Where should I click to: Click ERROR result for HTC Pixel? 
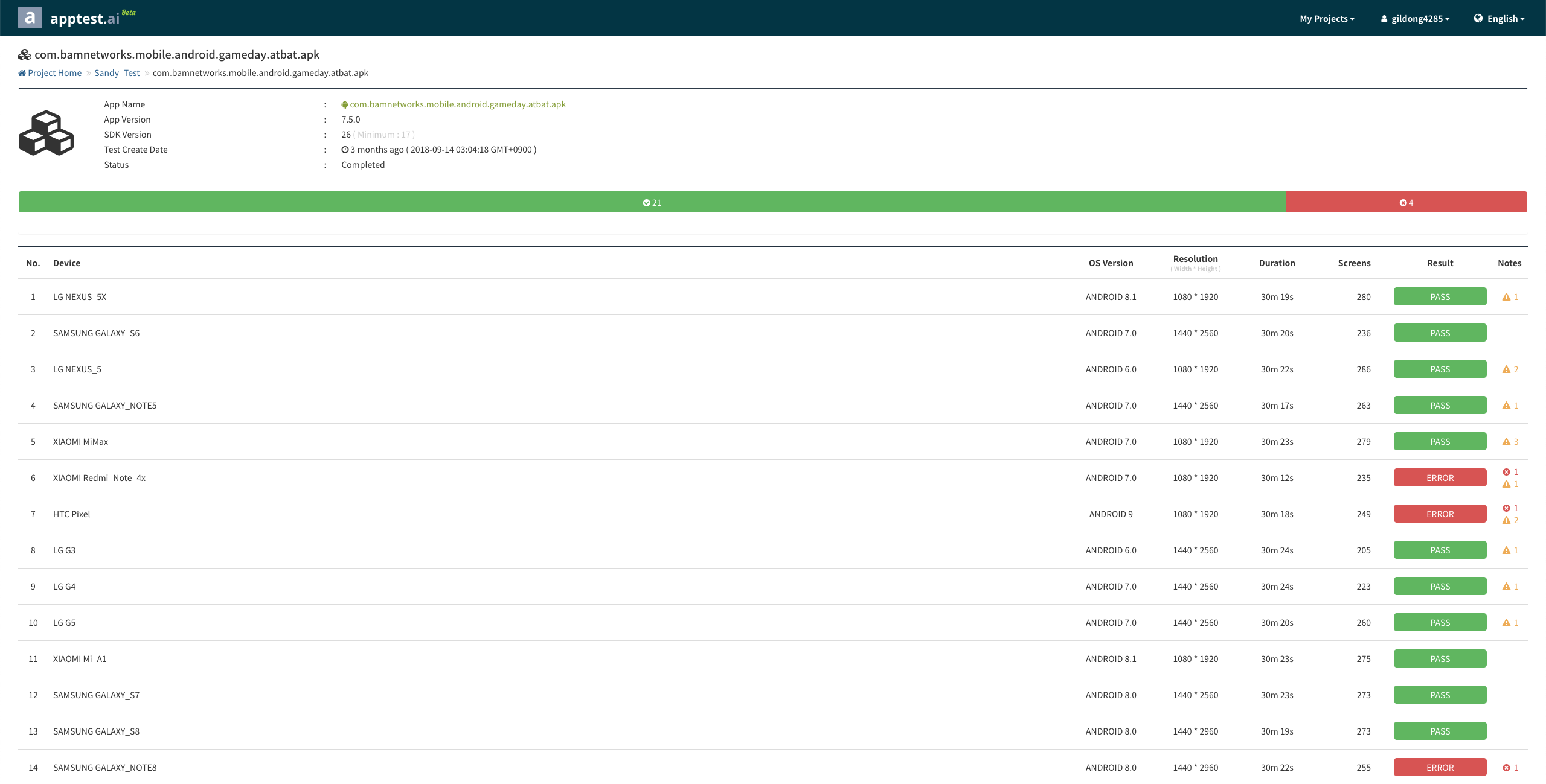(1440, 514)
